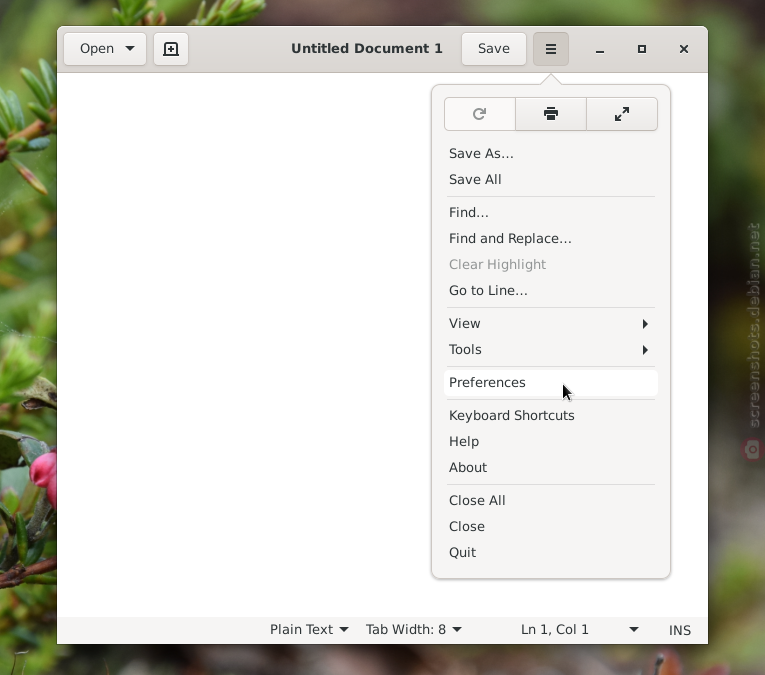Viewport: 765px width, 675px height.
Task: Click the fullscreen arrows icon
Action: [622, 114]
